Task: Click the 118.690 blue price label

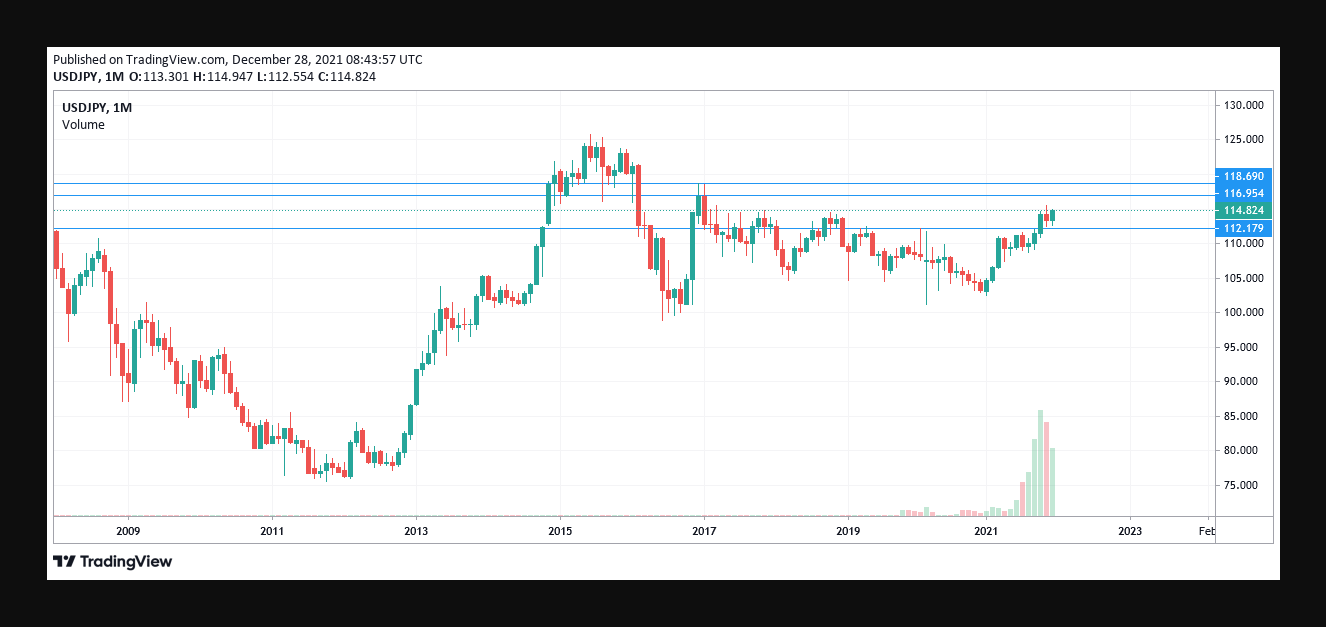Action: [1244, 176]
